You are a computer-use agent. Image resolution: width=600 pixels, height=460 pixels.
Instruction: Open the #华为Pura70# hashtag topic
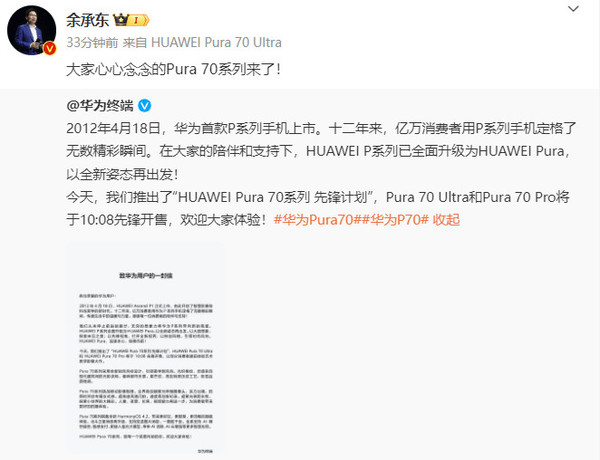[x=316, y=220]
